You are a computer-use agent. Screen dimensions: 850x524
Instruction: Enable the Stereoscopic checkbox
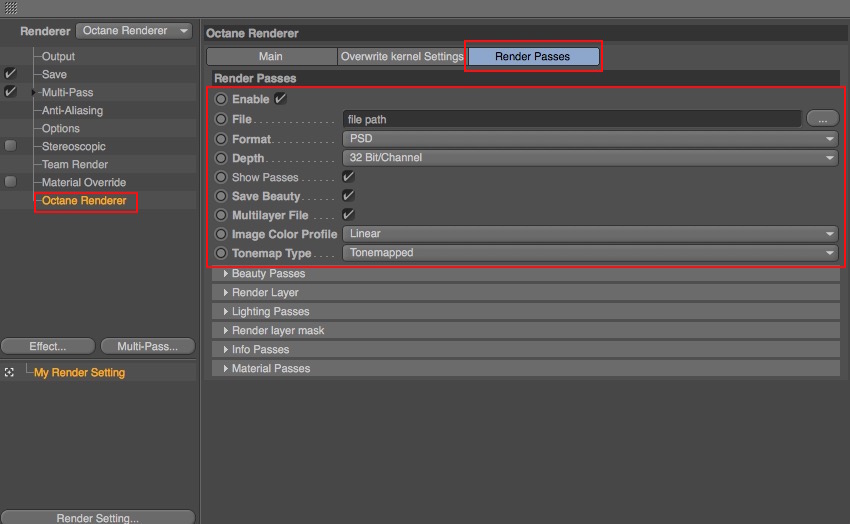pos(10,146)
